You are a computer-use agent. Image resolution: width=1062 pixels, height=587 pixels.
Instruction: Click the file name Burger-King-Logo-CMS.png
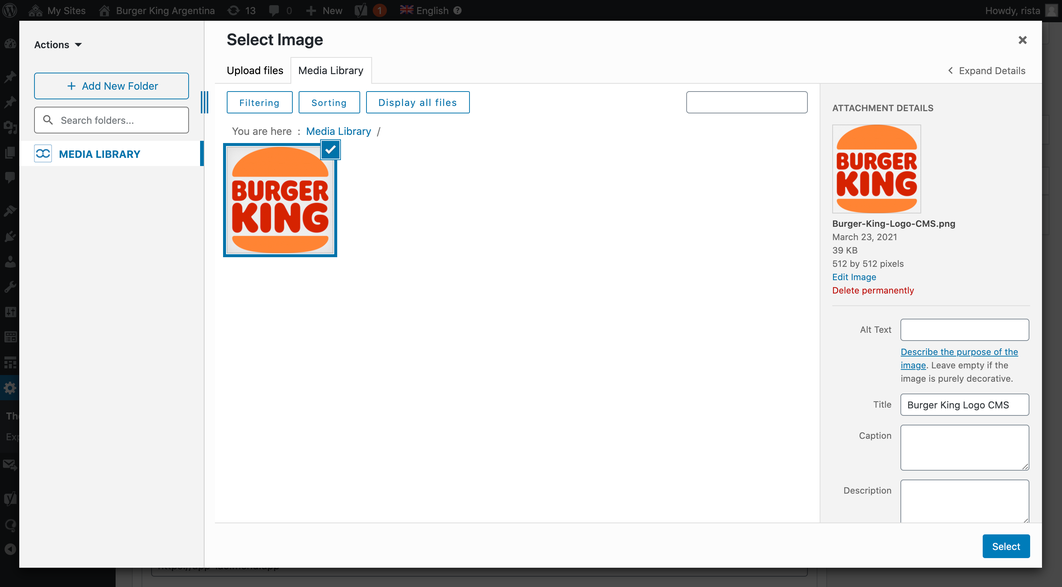click(893, 223)
